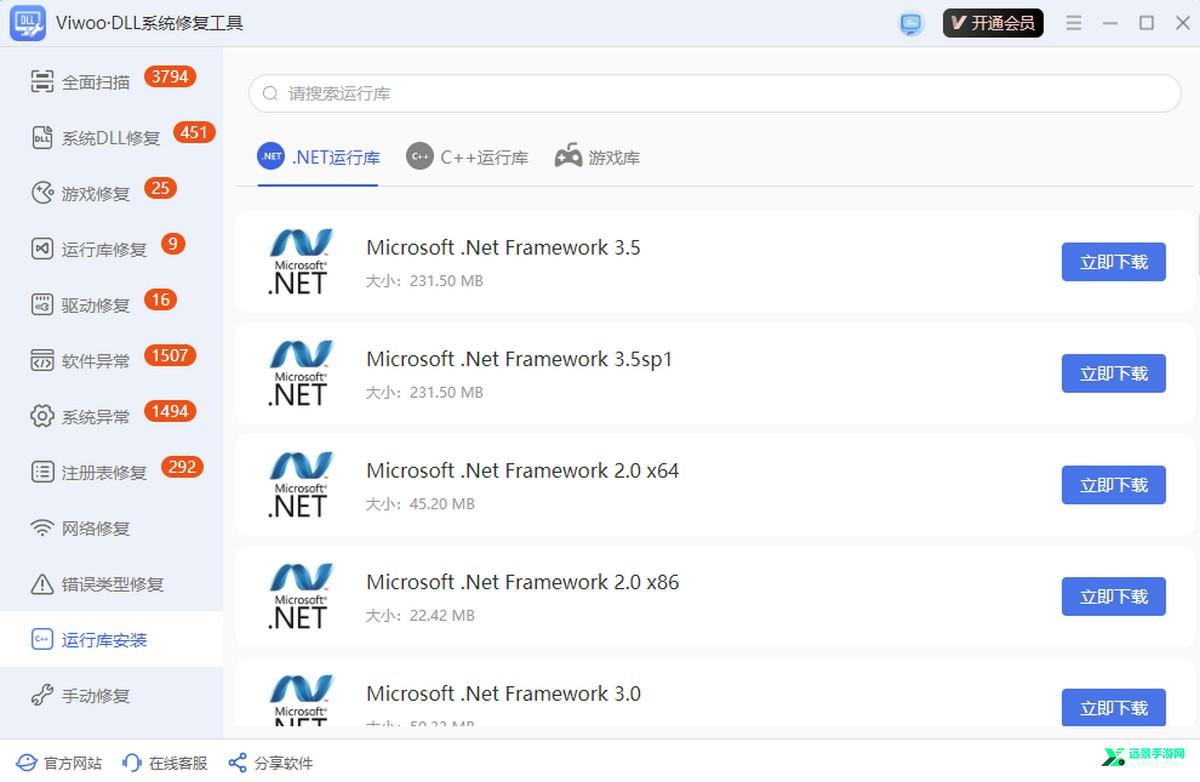
Task: Click the blue screen icon in title bar
Action: click(911, 23)
